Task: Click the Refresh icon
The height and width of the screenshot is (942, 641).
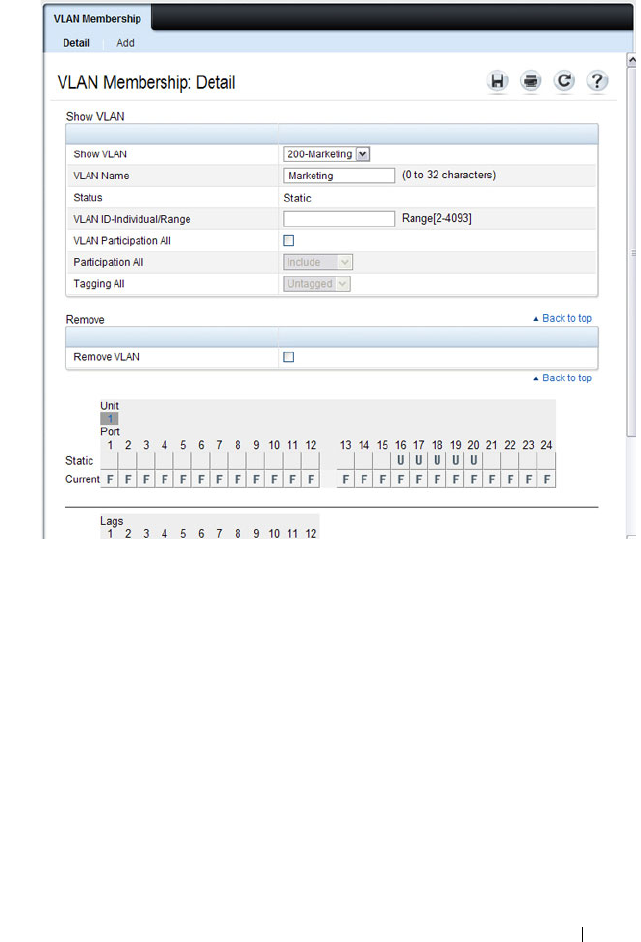Action: pyautogui.click(x=564, y=81)
